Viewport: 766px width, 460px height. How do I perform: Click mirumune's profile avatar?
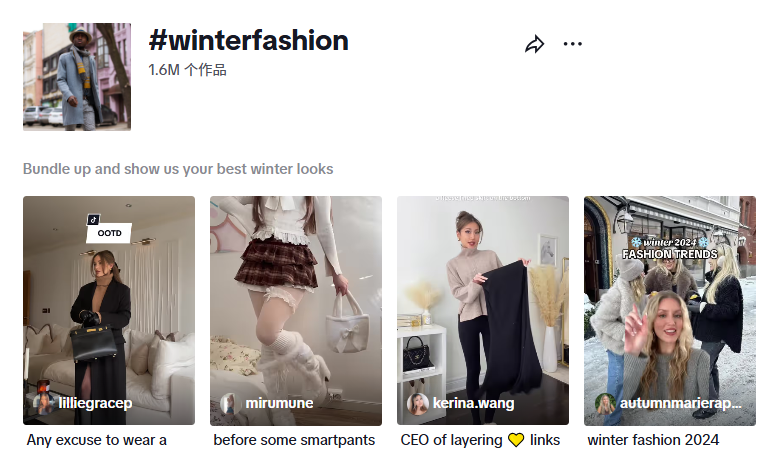(230, 403)
